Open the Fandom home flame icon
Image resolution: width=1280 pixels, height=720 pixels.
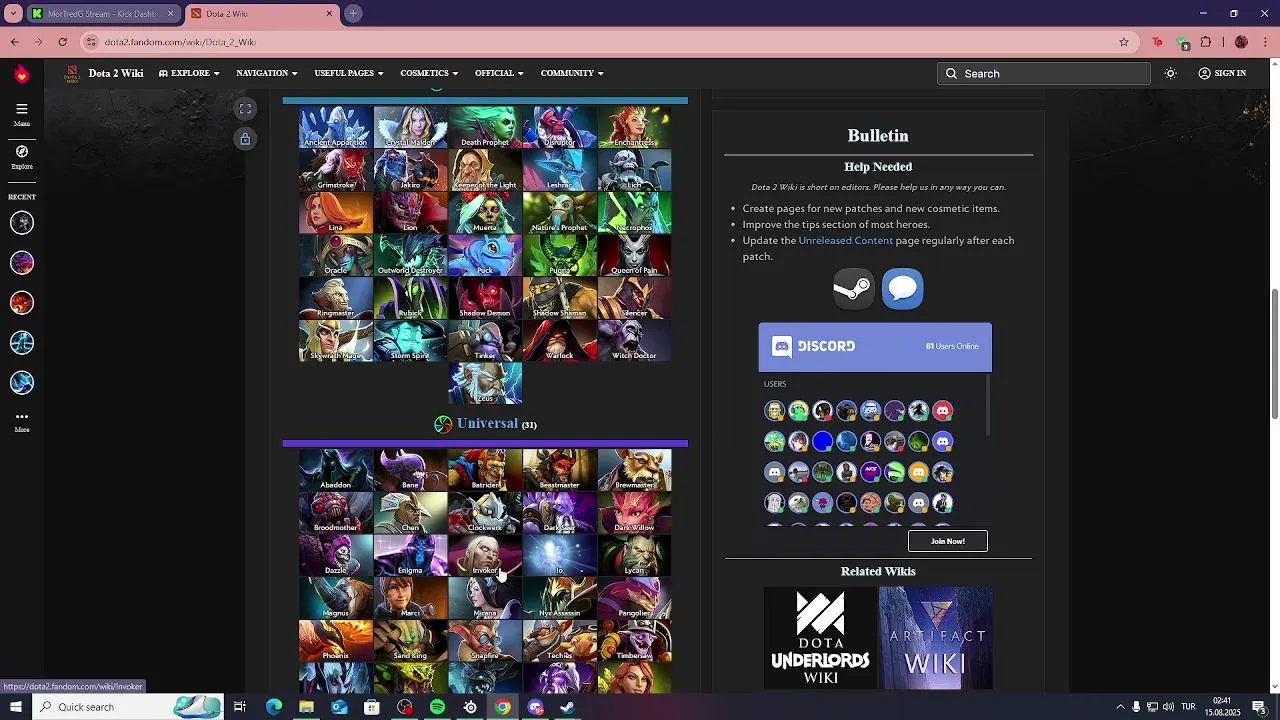21,73
